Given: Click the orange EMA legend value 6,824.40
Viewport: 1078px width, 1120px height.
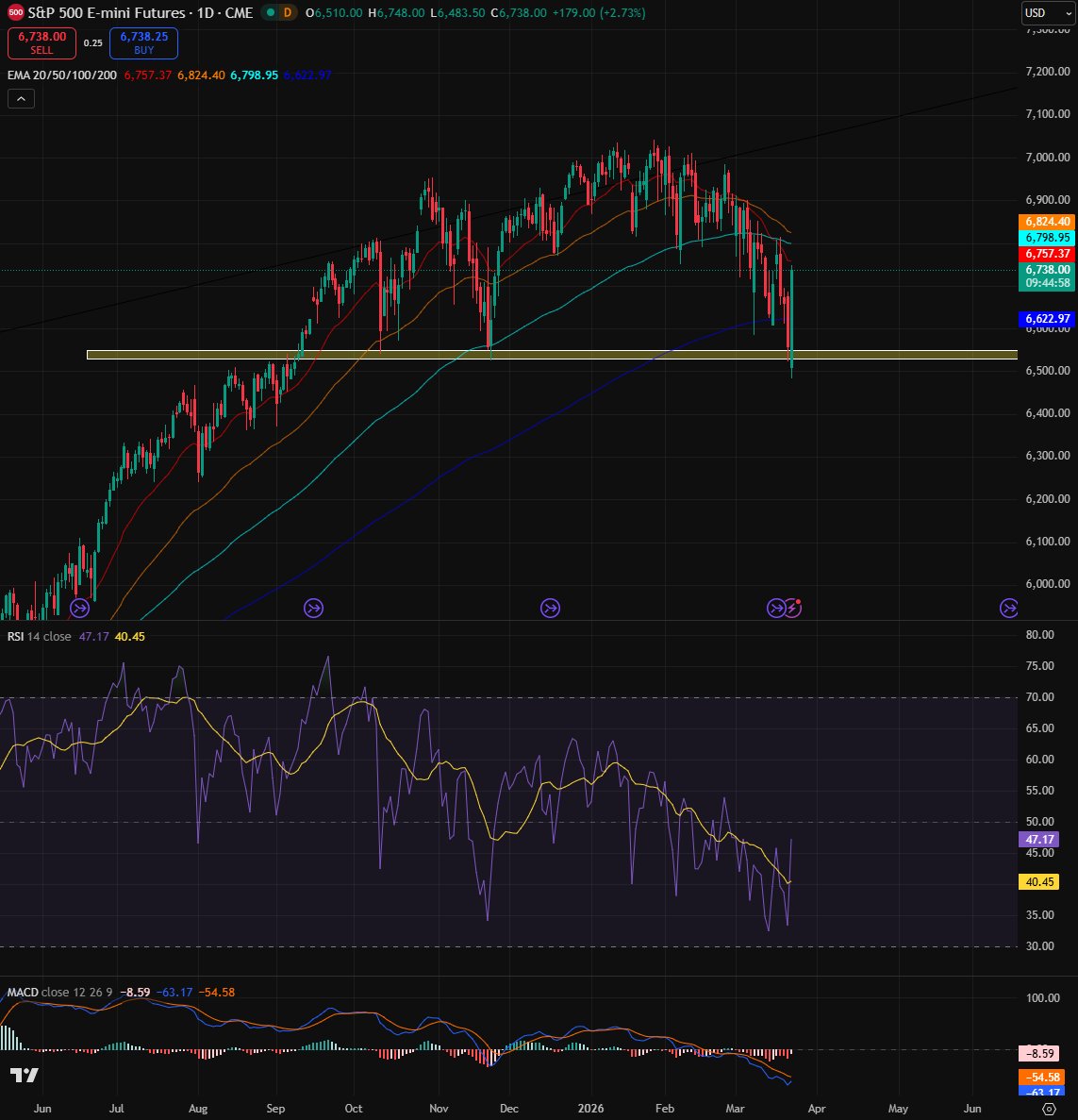Looking at the screenshot, I should coord(201,75).
